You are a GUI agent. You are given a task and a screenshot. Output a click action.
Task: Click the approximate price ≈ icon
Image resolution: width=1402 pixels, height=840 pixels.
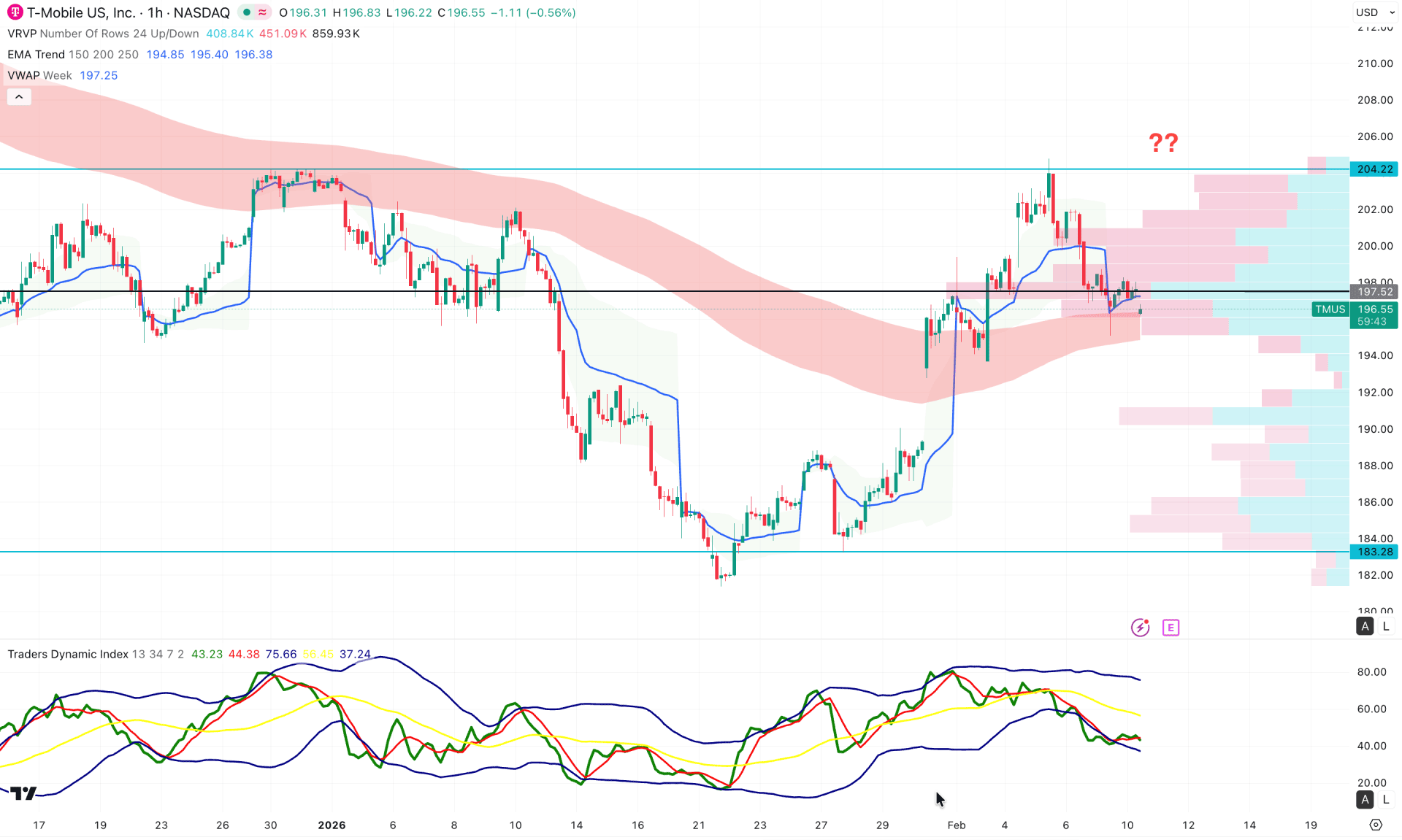[262, 12]
